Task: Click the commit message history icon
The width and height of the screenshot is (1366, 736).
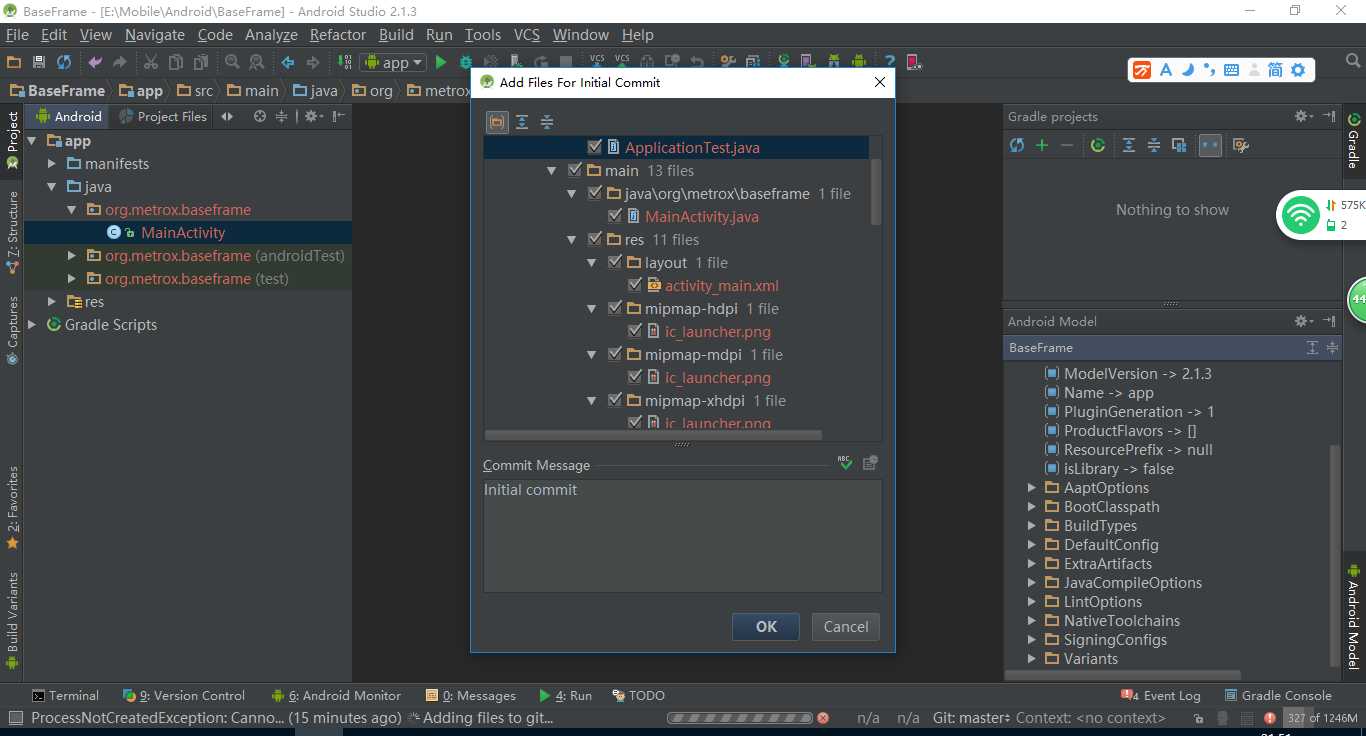Action: pyautogui.click(x=870, y=463)
